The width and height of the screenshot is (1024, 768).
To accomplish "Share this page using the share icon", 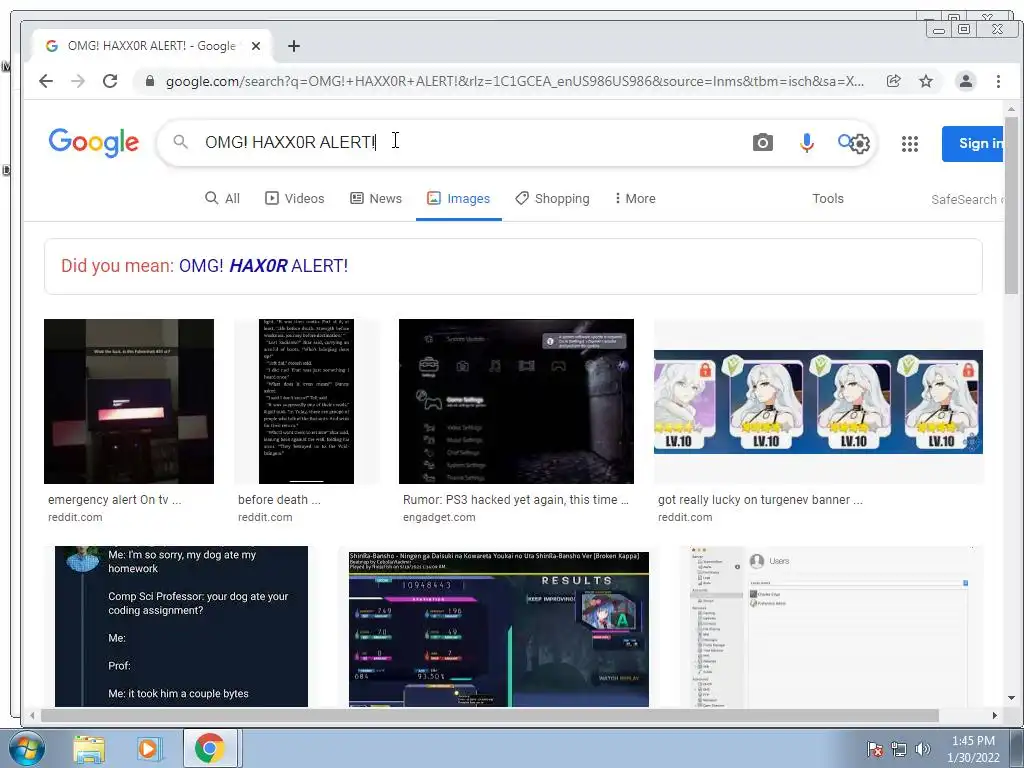I will coord(893,81).
